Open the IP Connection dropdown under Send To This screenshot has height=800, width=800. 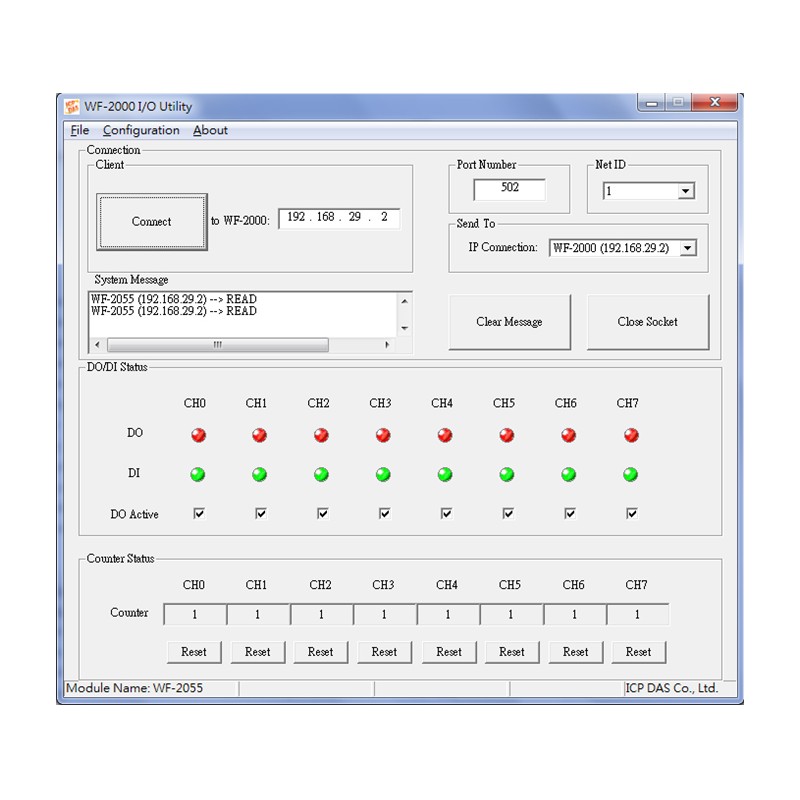click(x=688, y=248)
